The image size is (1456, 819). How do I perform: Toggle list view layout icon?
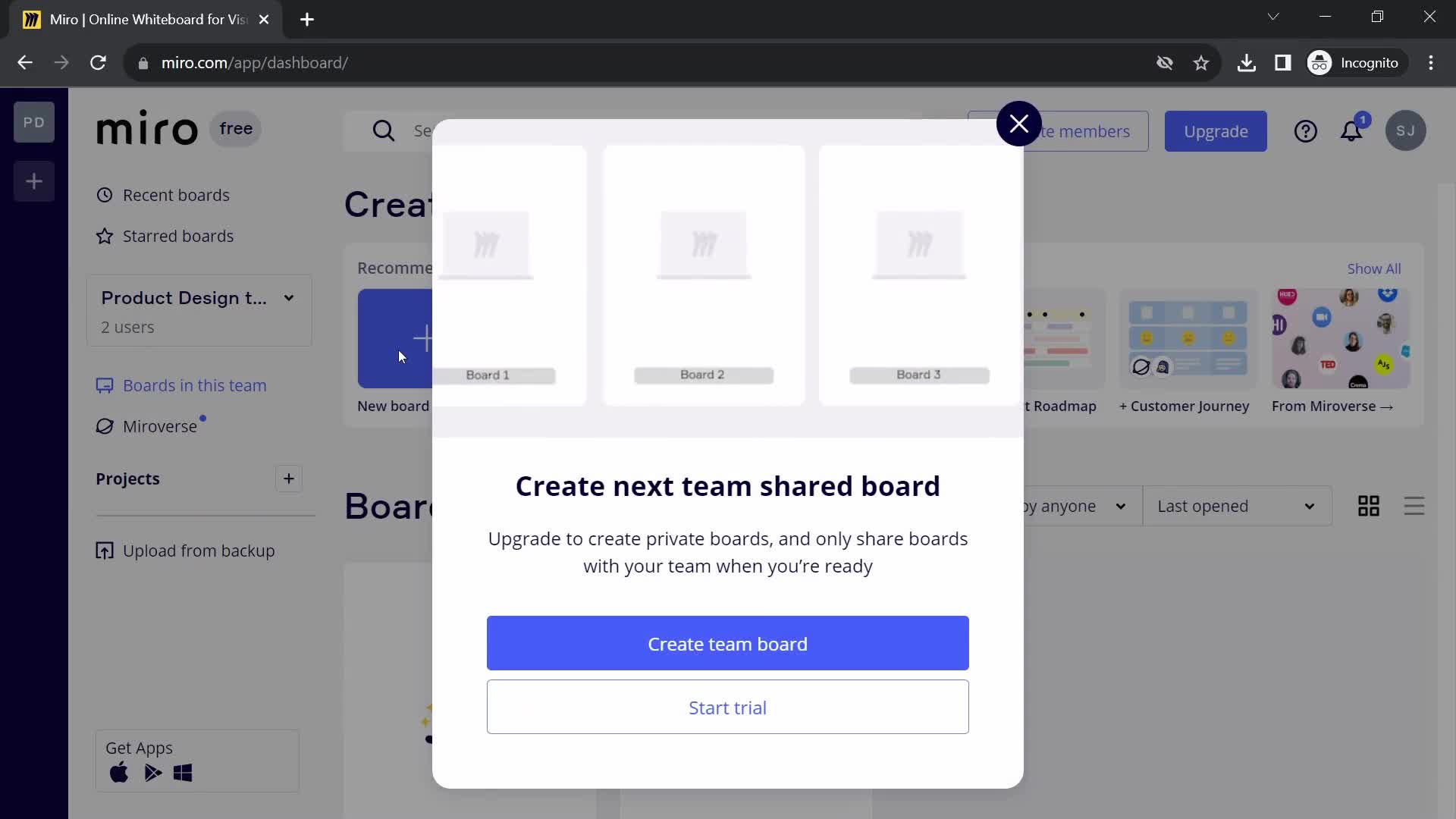click(x=1414, y=506)
